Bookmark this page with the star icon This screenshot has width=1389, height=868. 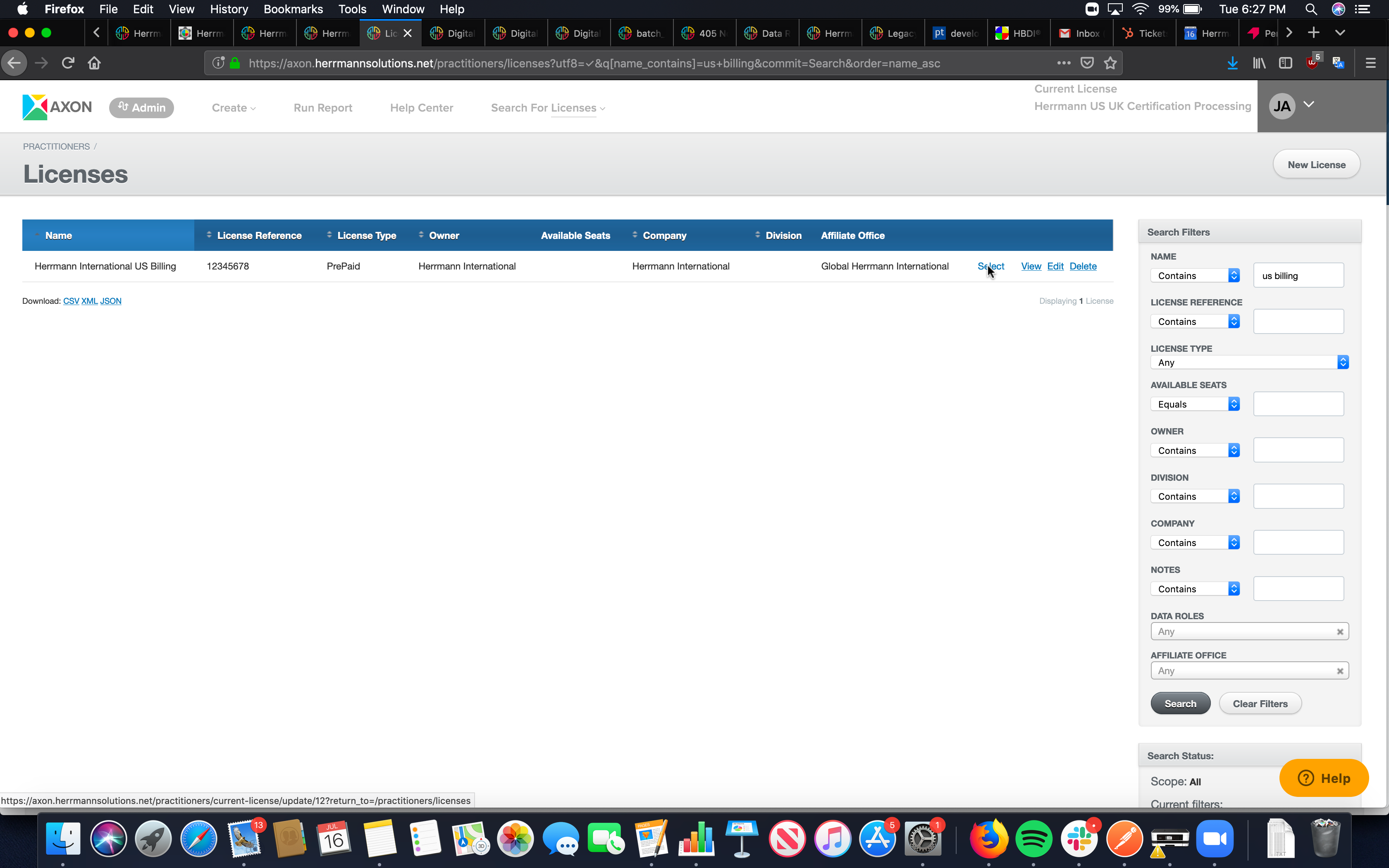pyautogui.click(x=1110, y=63)
